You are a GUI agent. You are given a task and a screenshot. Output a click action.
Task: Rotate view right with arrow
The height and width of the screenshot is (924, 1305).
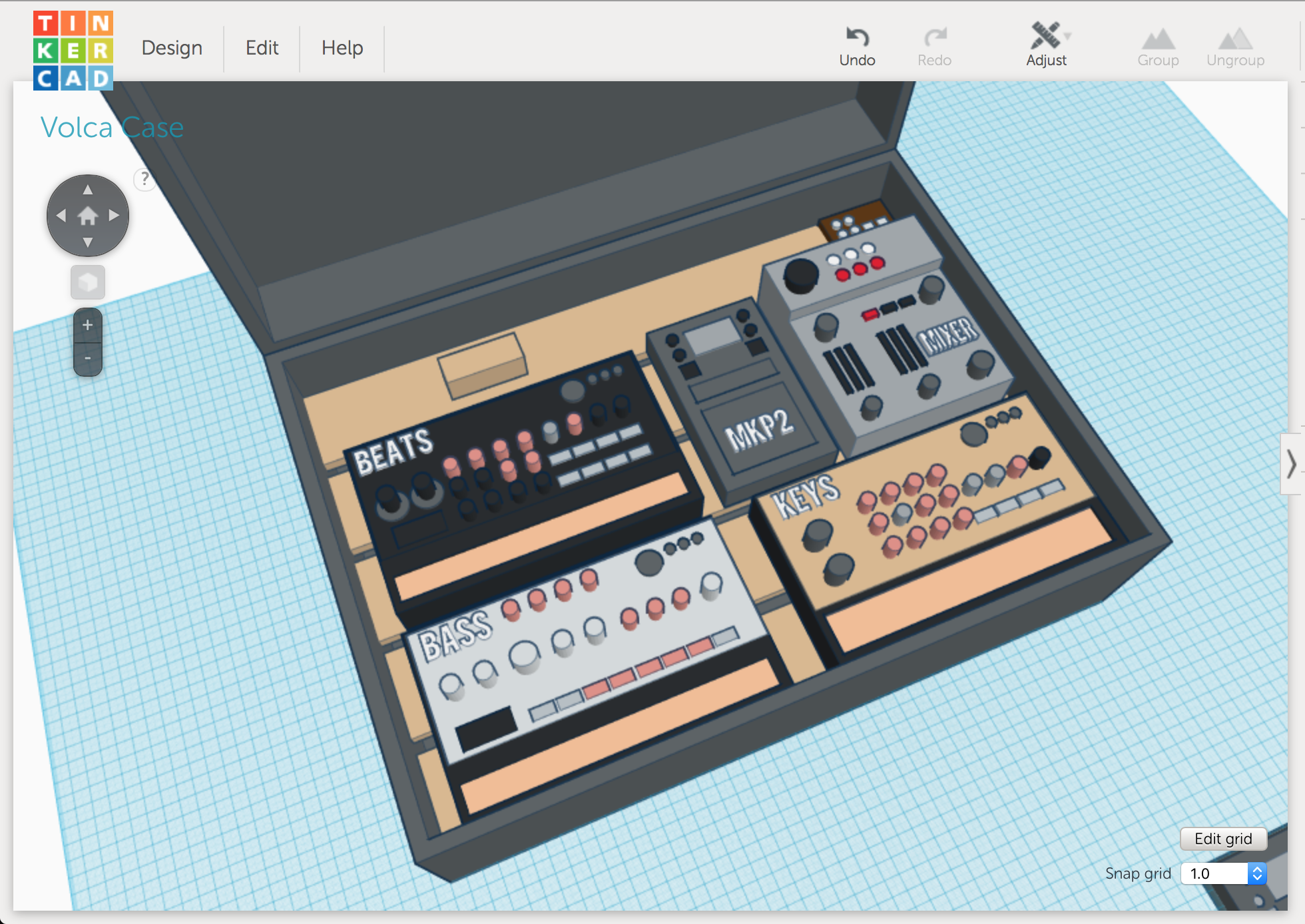click(114, 216)
